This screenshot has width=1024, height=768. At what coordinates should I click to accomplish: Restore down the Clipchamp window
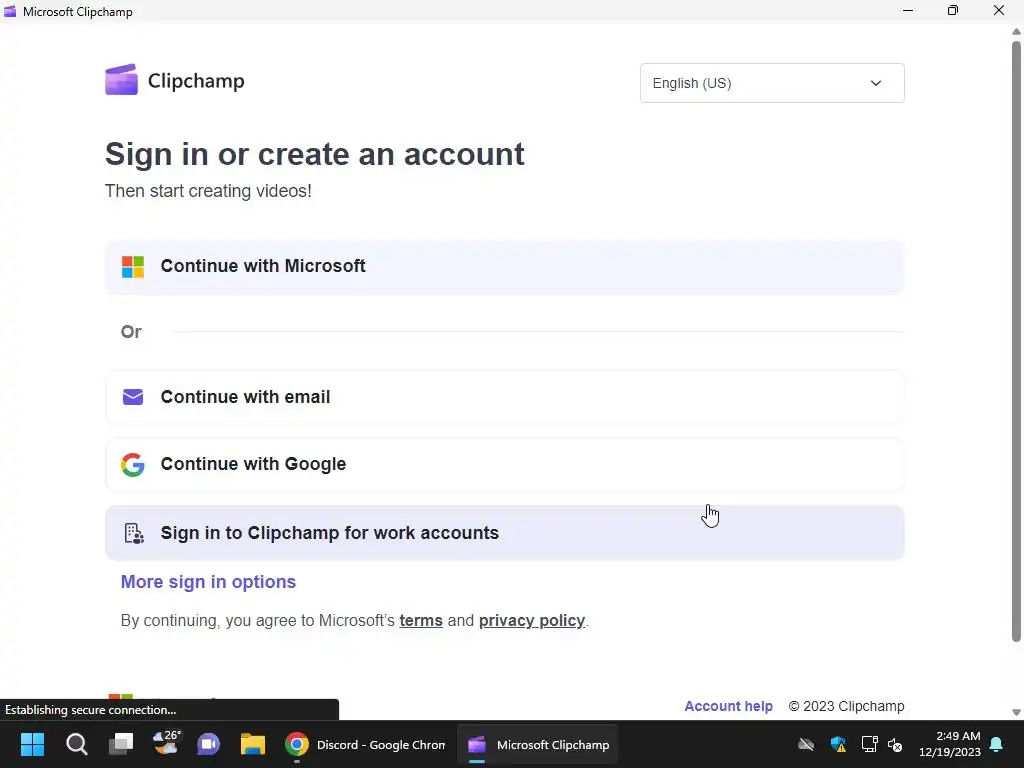tap(953, 10)
